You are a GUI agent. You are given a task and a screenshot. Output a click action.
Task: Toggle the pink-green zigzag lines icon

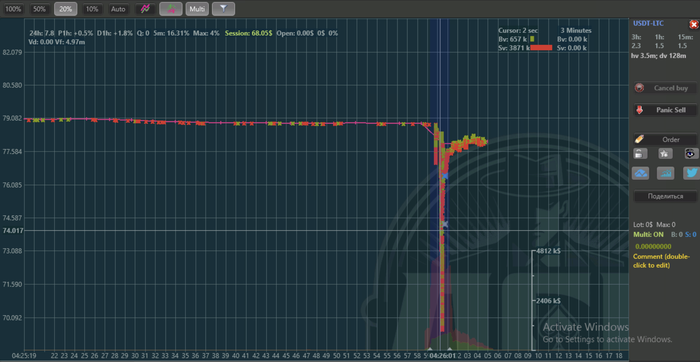[x=145, y=9]
